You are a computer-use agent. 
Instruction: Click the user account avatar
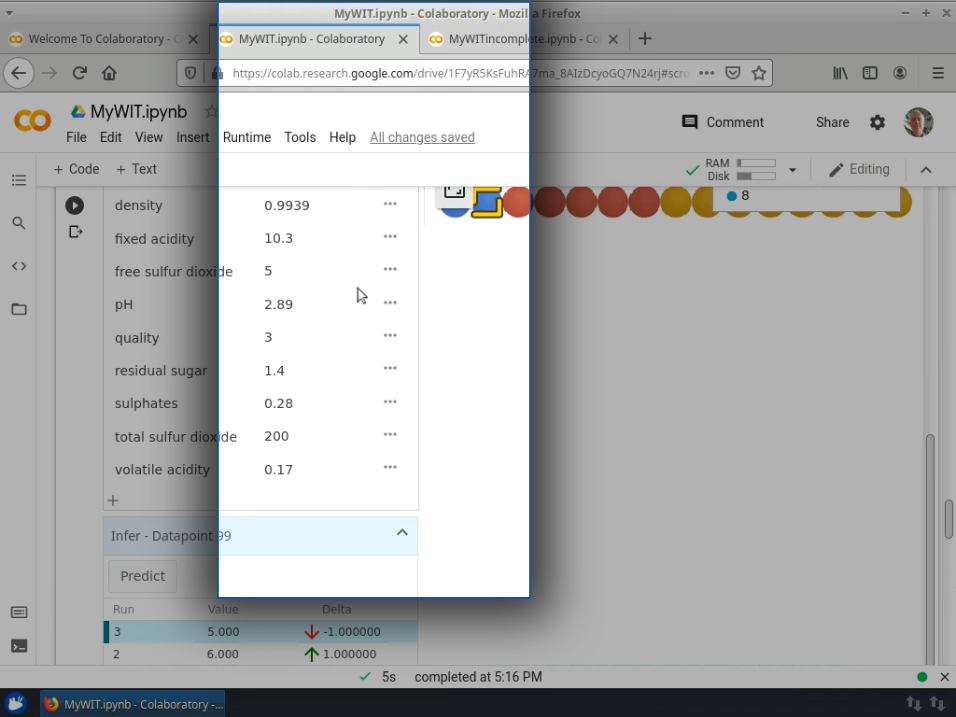pos(918,122)
